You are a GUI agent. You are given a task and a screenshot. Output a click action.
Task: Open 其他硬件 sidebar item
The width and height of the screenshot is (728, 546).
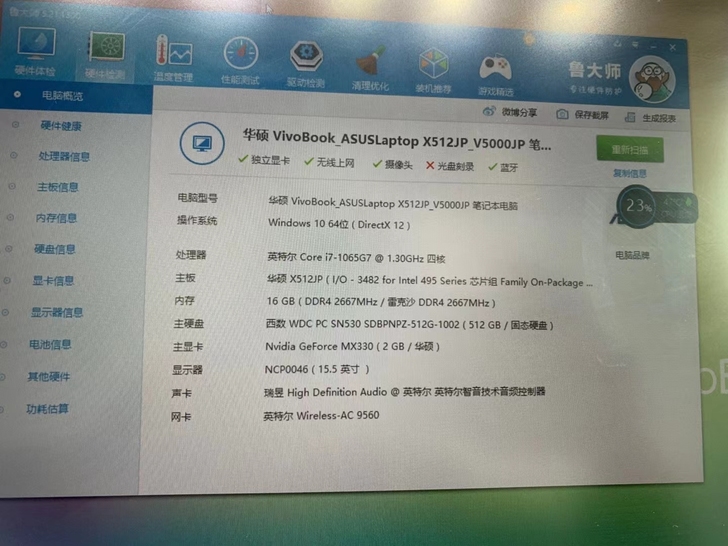[49, 377]
